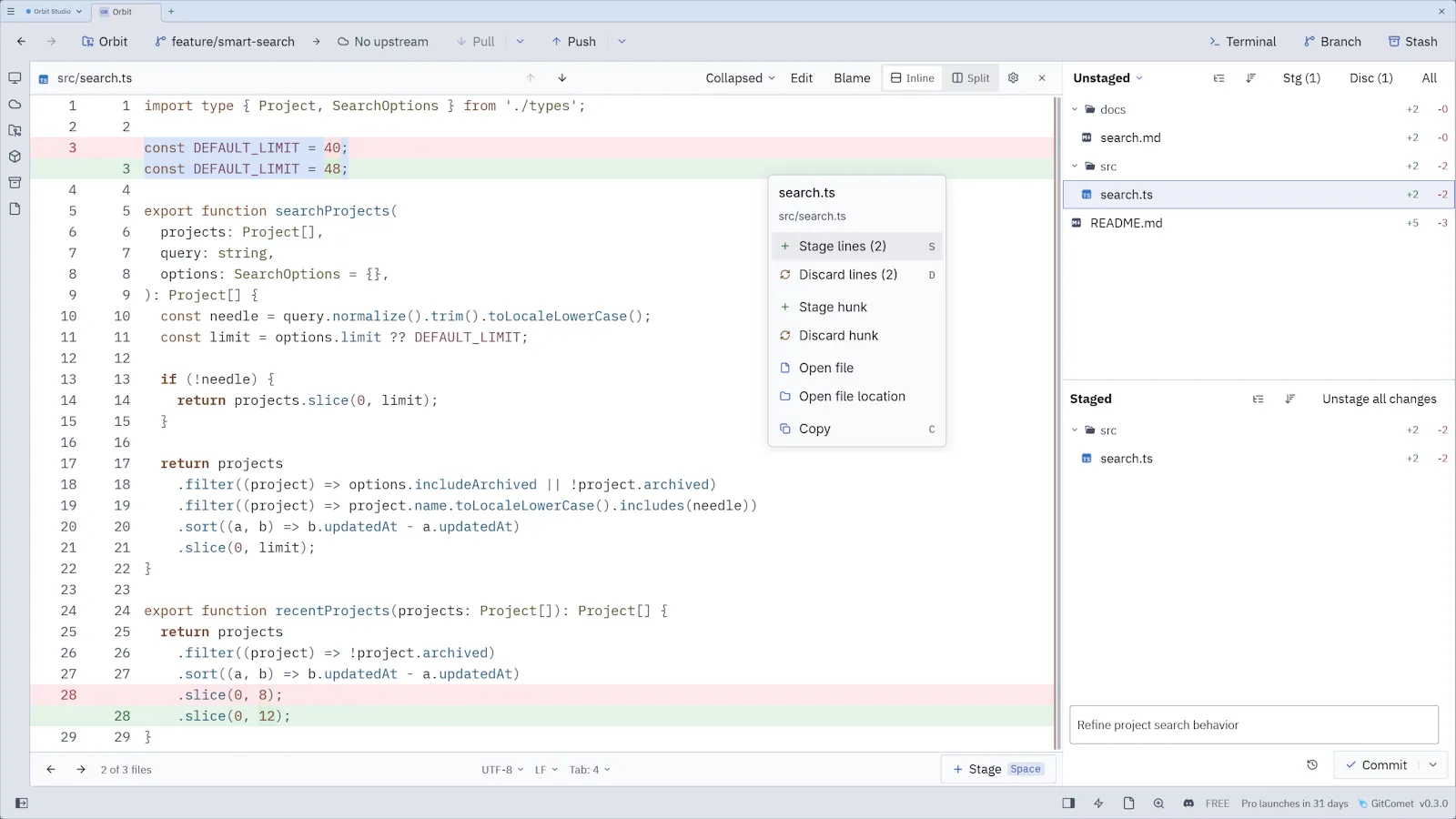Click lightning bolt icon in status bar

(x=1098, y=804)
